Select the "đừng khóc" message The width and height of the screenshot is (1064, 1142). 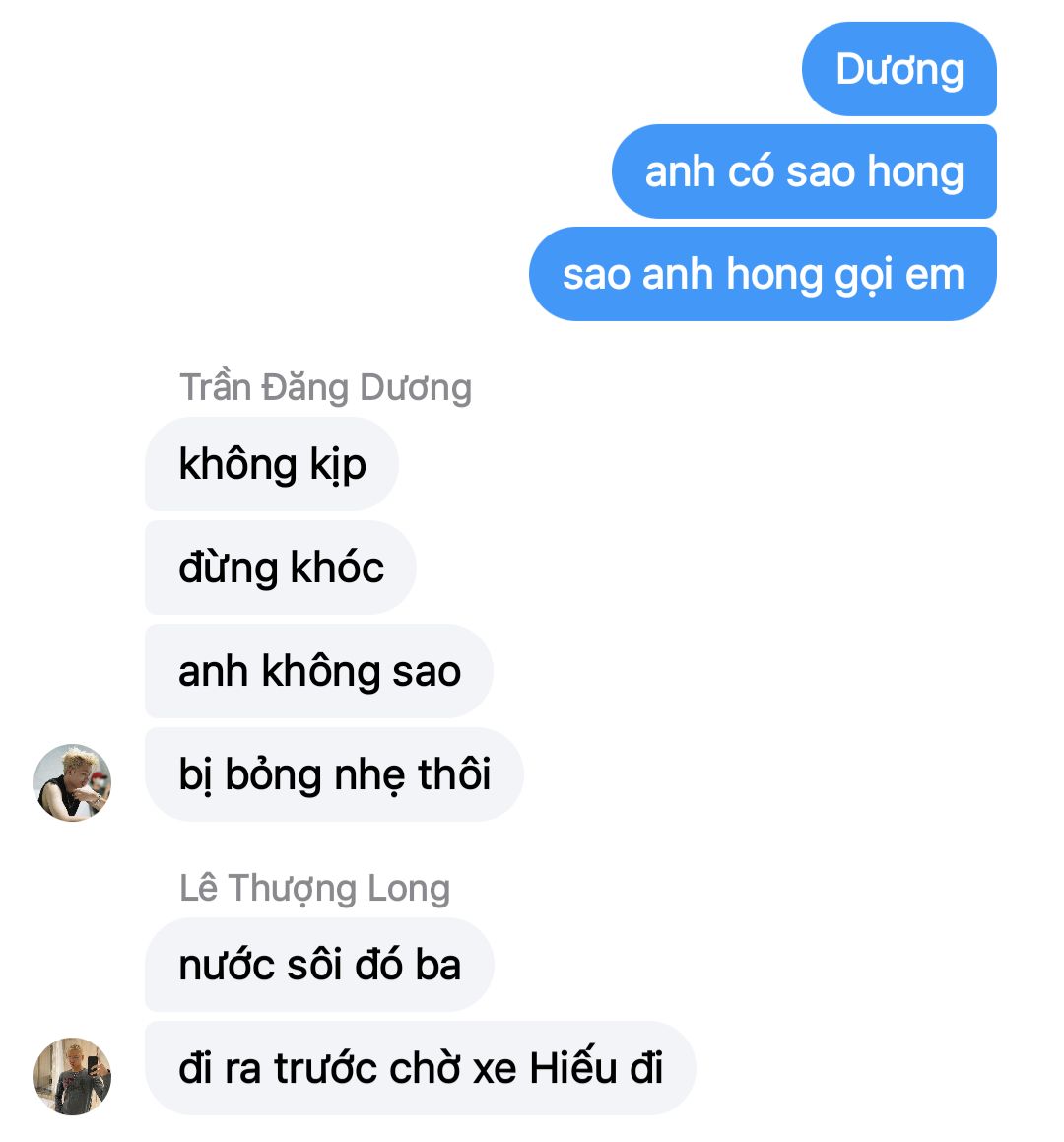pyautogui.click(x=281, y=568)
